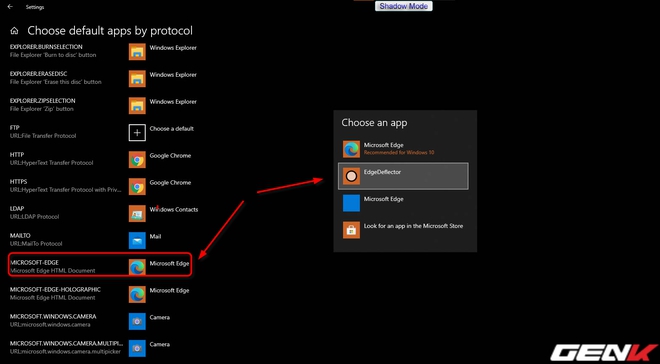The height and width of the screenshot is (364, 660).
Task: Click the LDAP protocol name
Action: click(17, 209)
